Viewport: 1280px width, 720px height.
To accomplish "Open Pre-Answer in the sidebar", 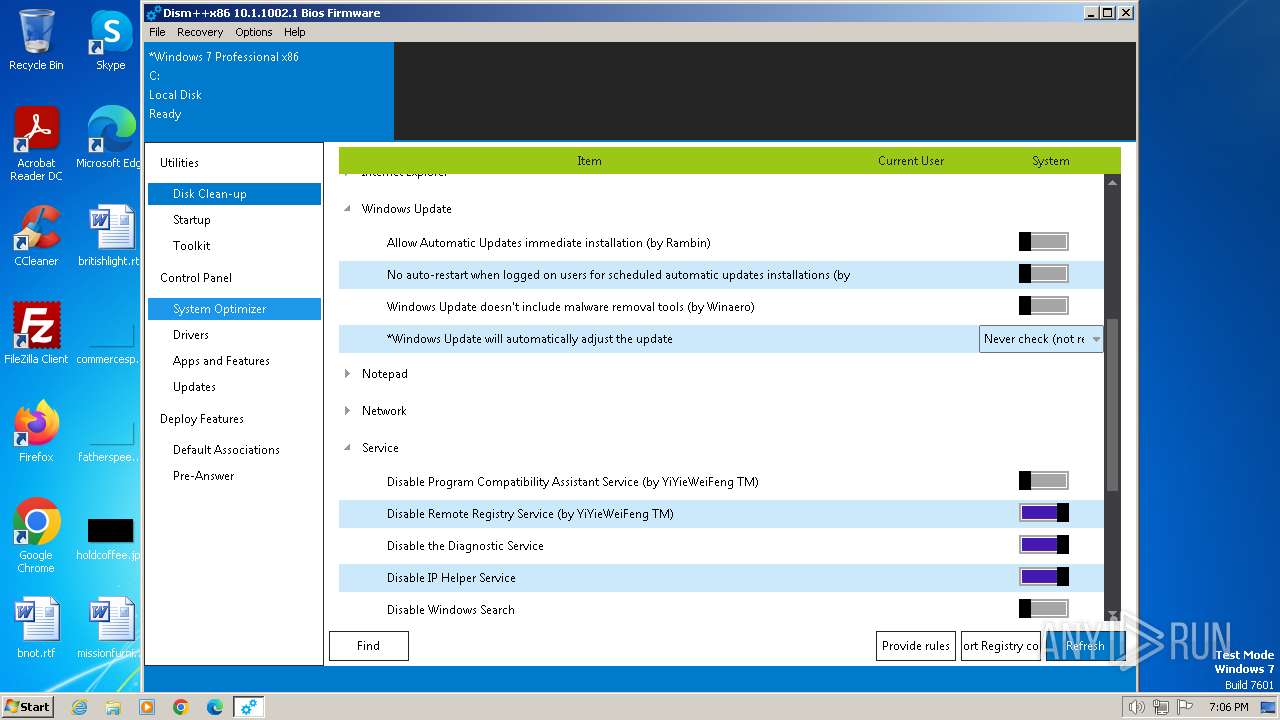I will click(x=204, y=476).
